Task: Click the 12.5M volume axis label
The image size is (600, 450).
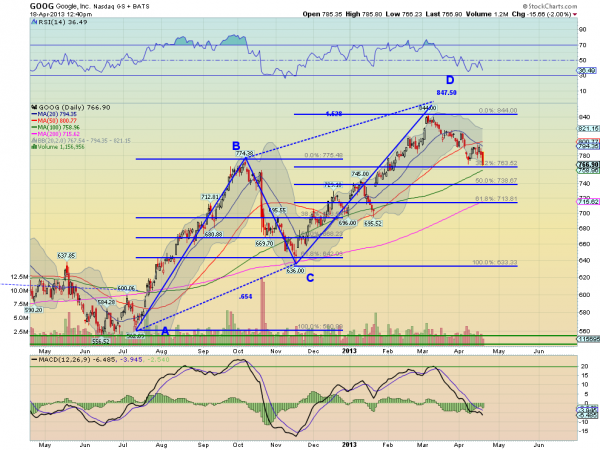Action: coord(21,277)
